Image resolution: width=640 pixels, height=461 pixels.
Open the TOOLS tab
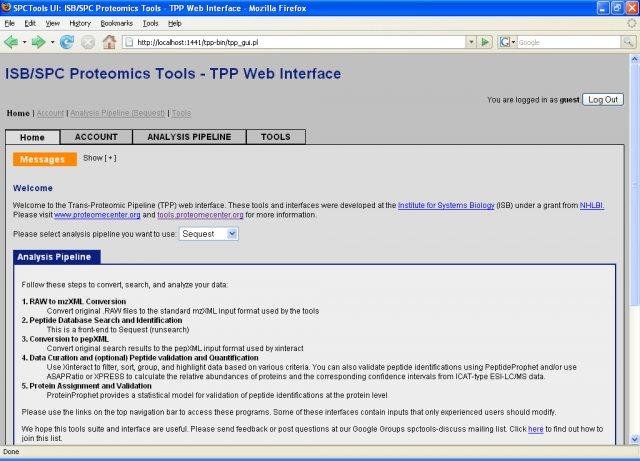(276, 137)
